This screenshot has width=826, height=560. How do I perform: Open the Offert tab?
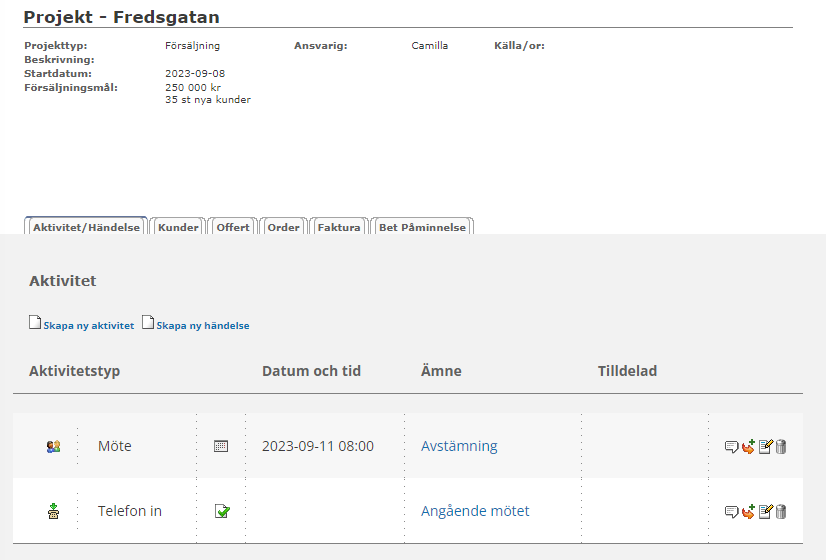click(233, 227)
